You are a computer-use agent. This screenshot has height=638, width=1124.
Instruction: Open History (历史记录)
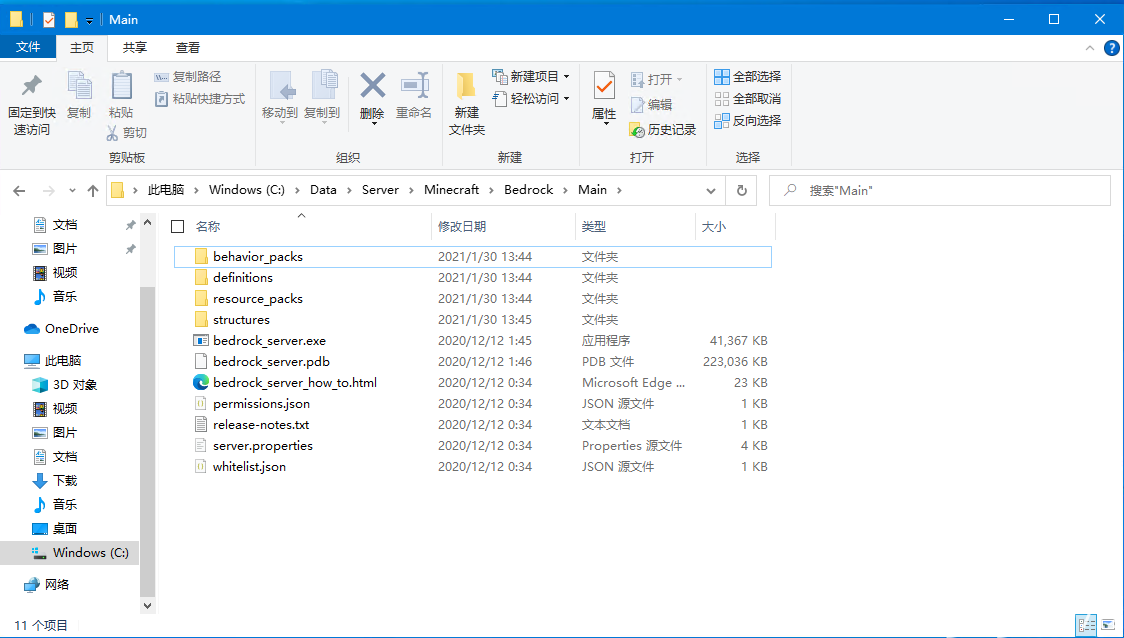(663, 130)
